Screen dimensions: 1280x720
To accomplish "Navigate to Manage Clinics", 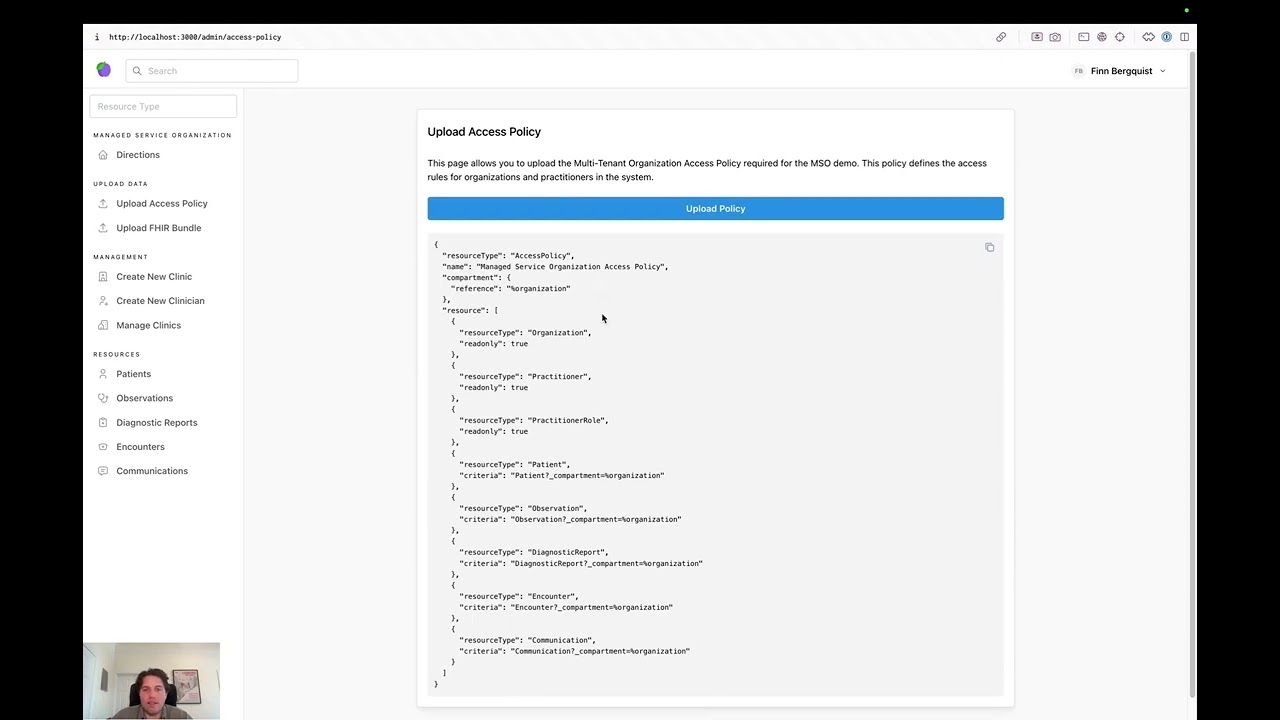I will tap(148, 325).
